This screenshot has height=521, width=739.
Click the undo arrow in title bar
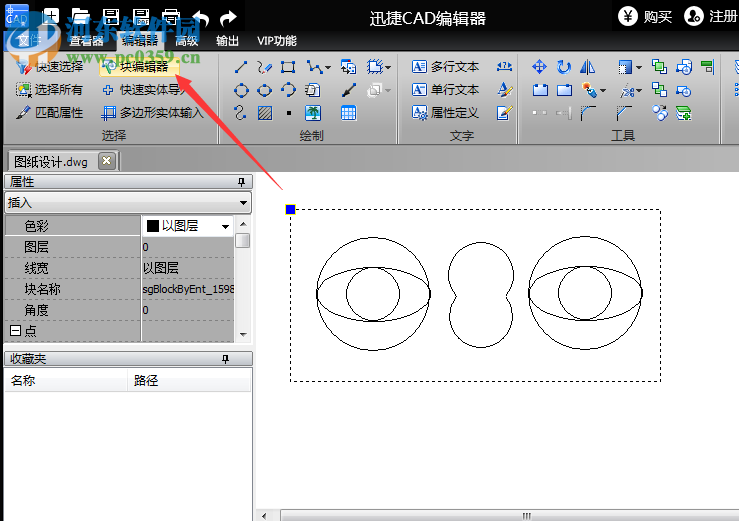(x=200, y=17)
